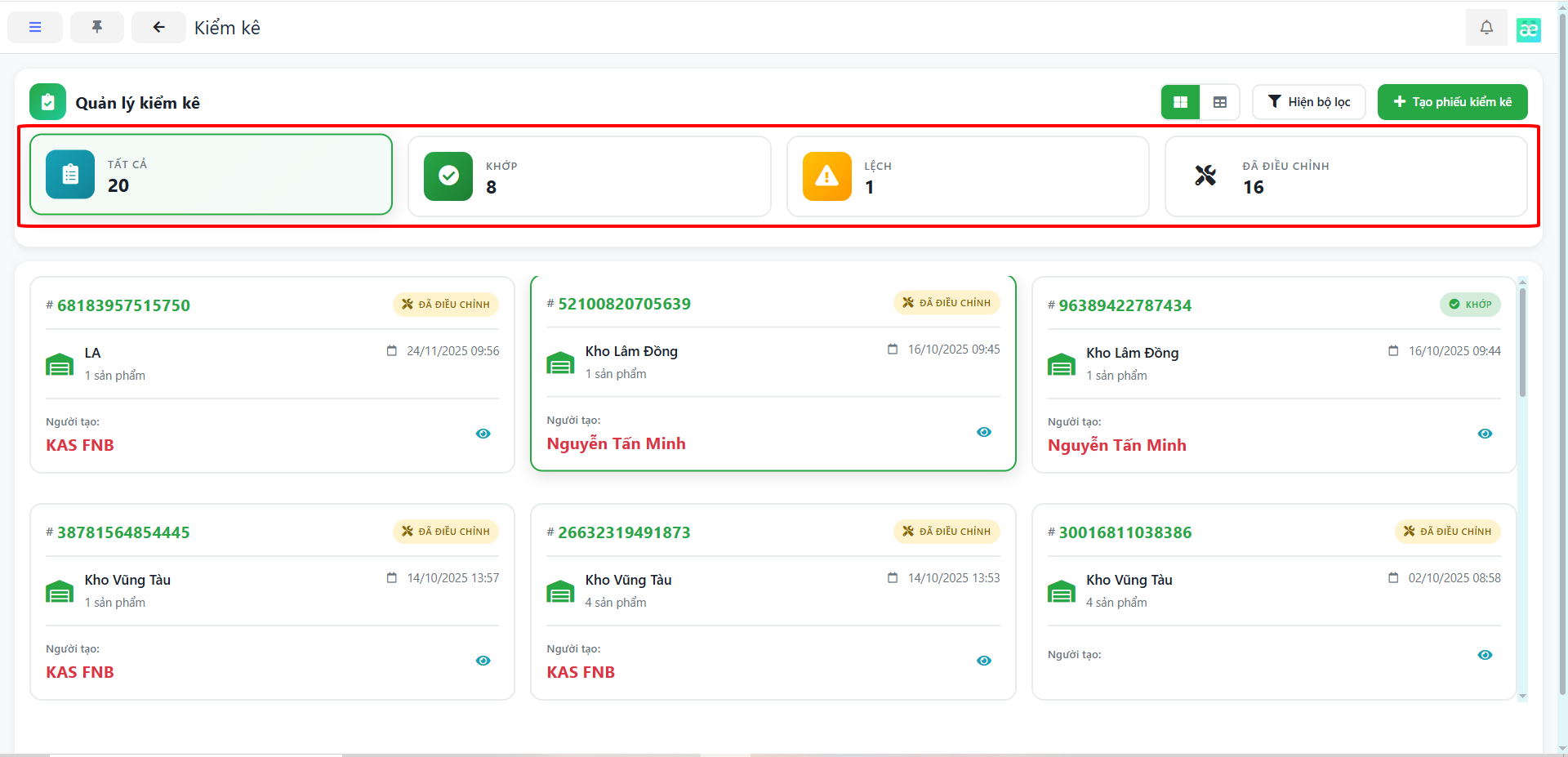Filter by Khớp status card
Viewport: 1568px width, 757px height.
[589, 176]
